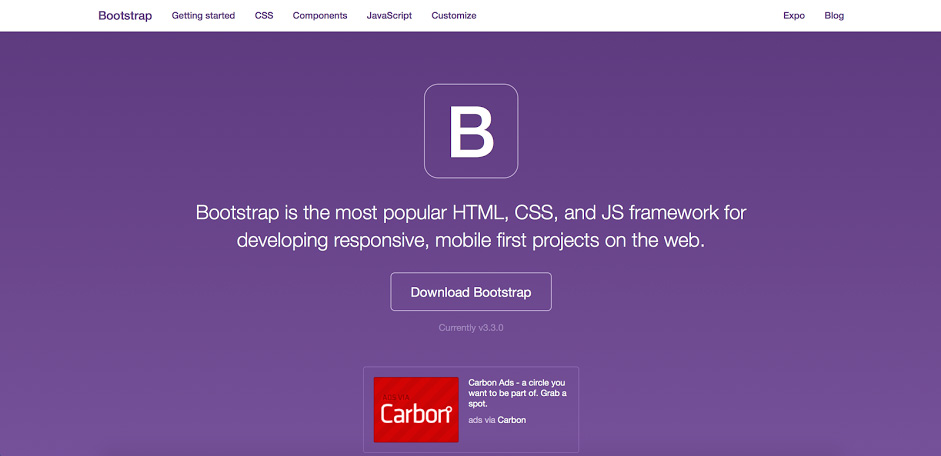
Task: Open the Customize page
Action: [454, 16]
